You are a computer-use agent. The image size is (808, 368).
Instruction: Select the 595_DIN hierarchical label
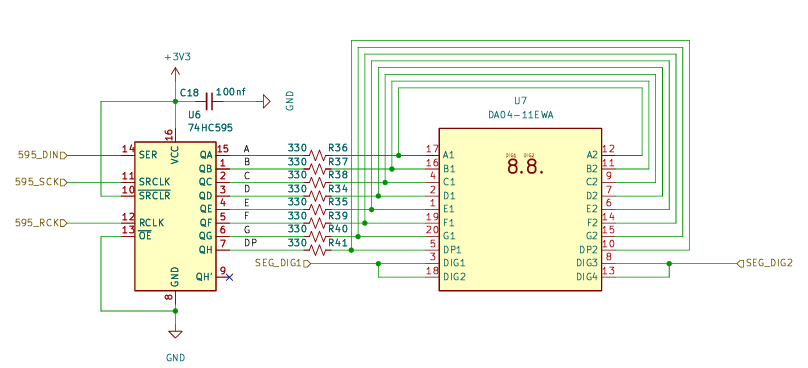(42, 155)
